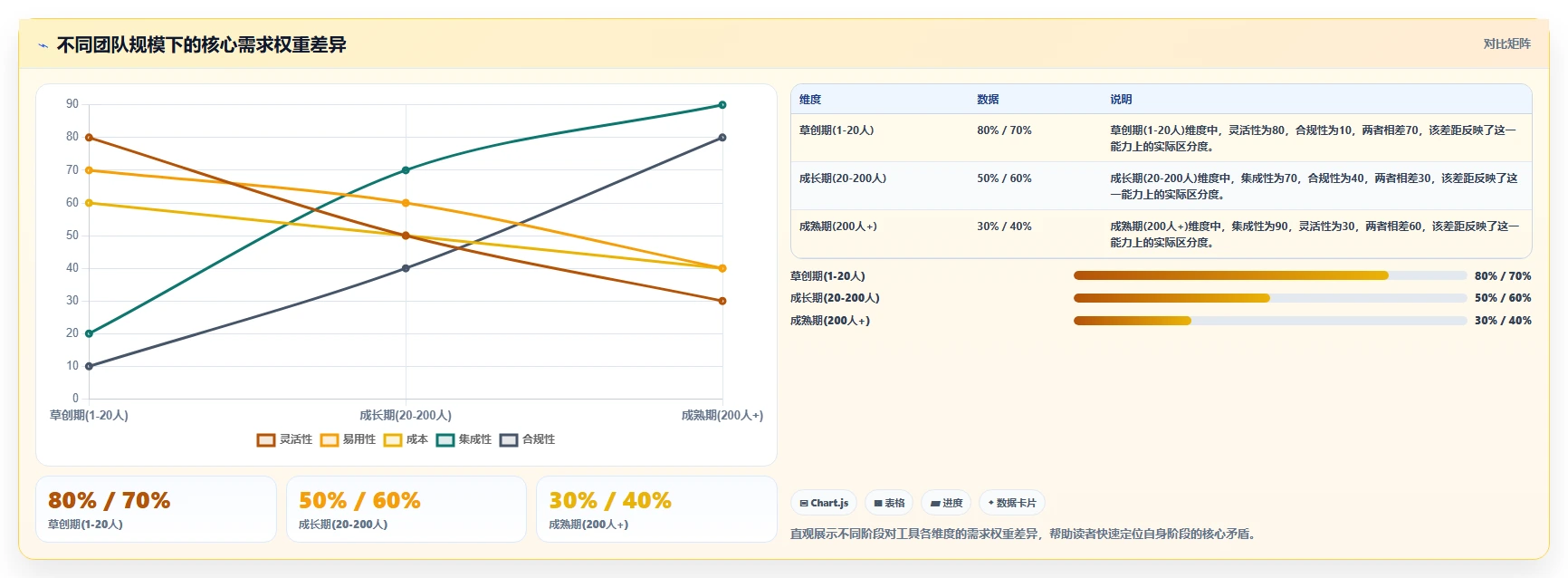Click the 合规性 point at 10 in 草创期
The width and height of the screenshot is (1568, 578).
(x=89, y=366)
